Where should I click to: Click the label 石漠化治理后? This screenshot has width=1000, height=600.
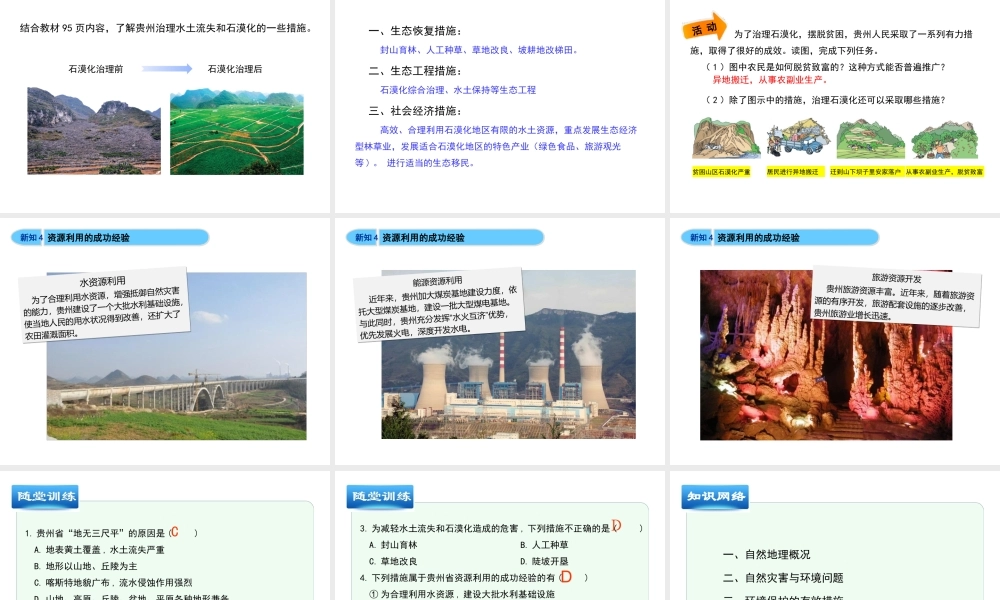pos(235,69)
